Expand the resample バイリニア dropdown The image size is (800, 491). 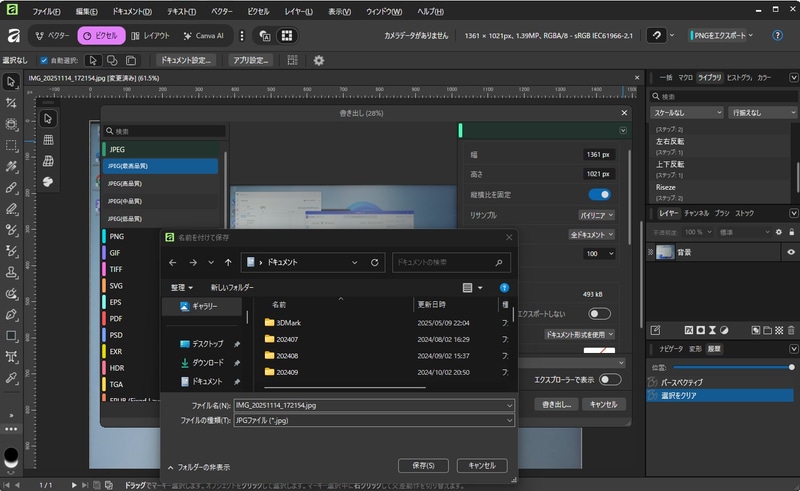(597, 215)
